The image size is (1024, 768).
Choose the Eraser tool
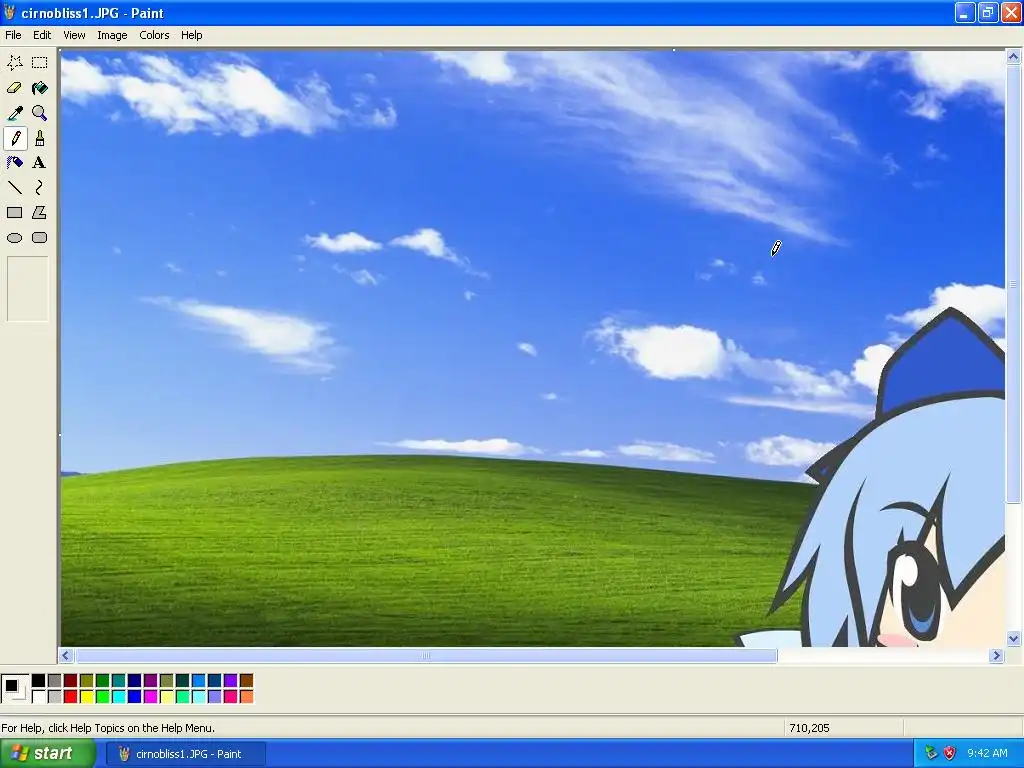point(15,88)
